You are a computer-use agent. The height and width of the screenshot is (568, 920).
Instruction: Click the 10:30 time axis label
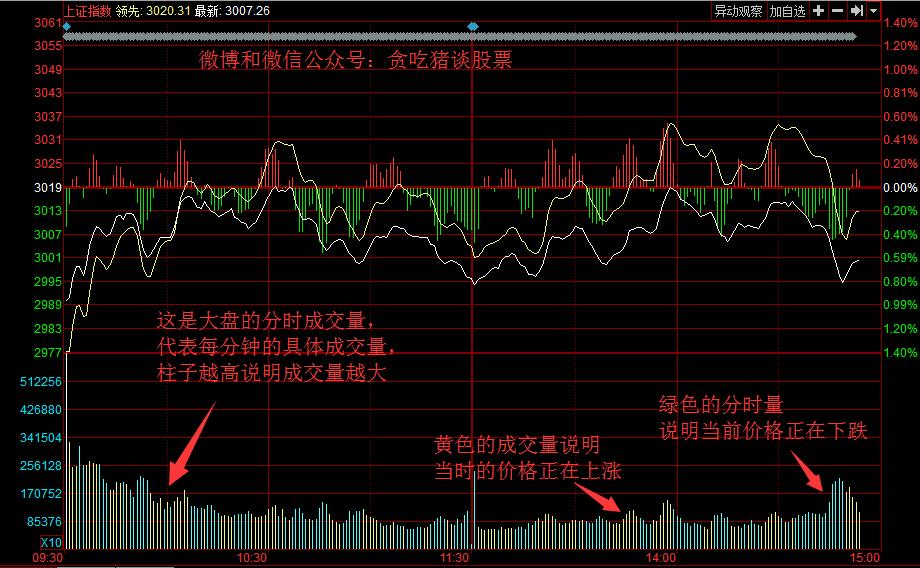click(x=252, y=557)
